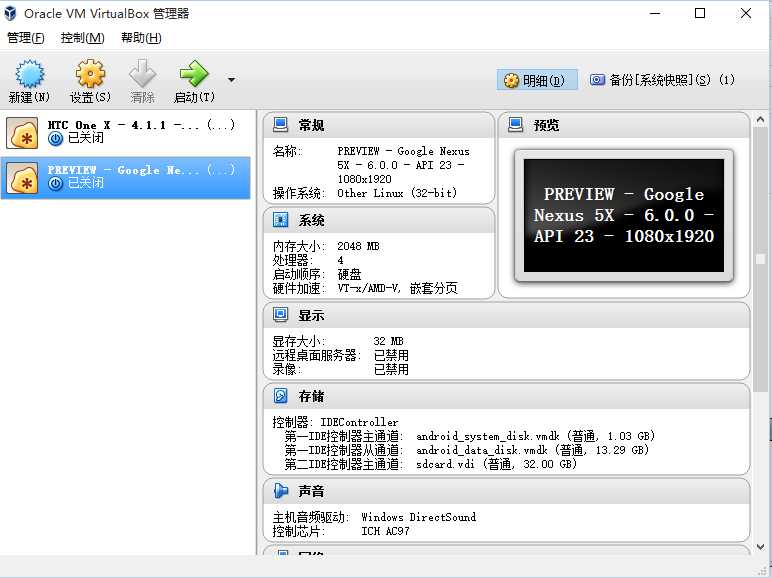Click the Audio (声音) speaker icon
Screen dimensions: 772x578
[x=280, y=490]
